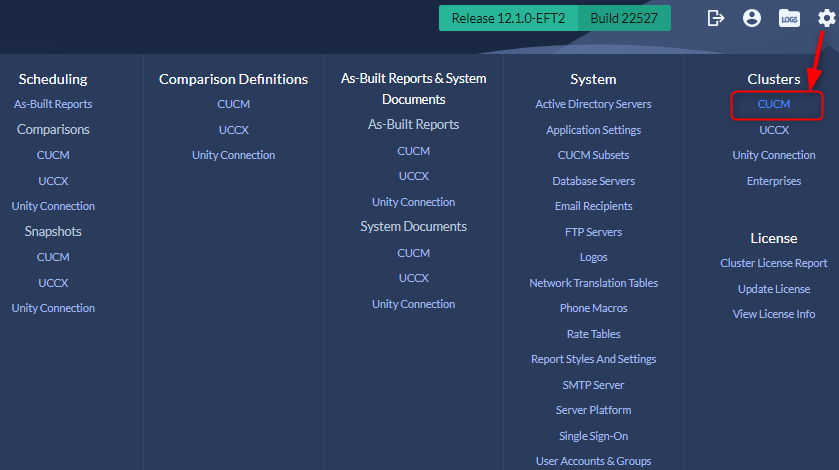Open Network Translation Tables

[x=593, y=283]
